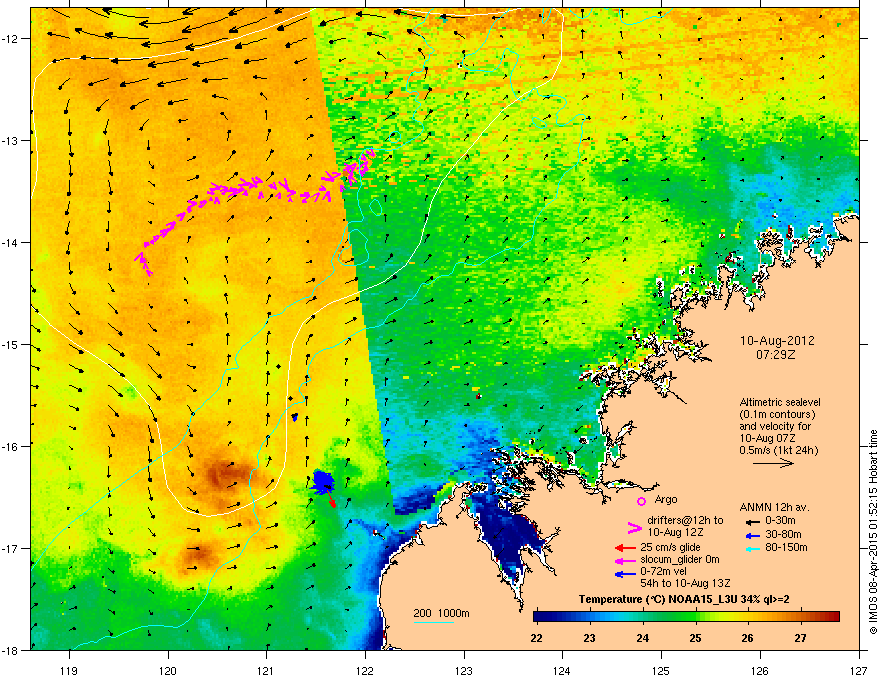Screen dimensions: 880x680
Task: Click the longitude axis label 125
Action: [661, 670]
